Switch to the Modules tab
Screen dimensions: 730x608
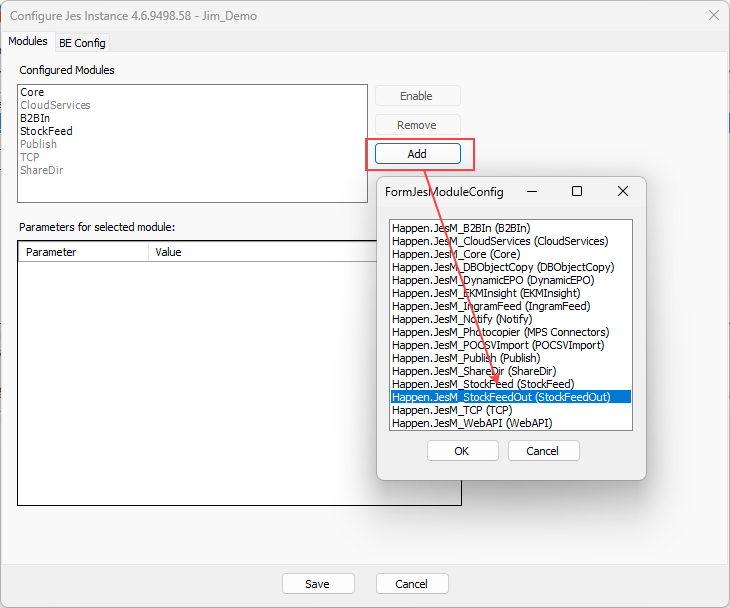28,41
